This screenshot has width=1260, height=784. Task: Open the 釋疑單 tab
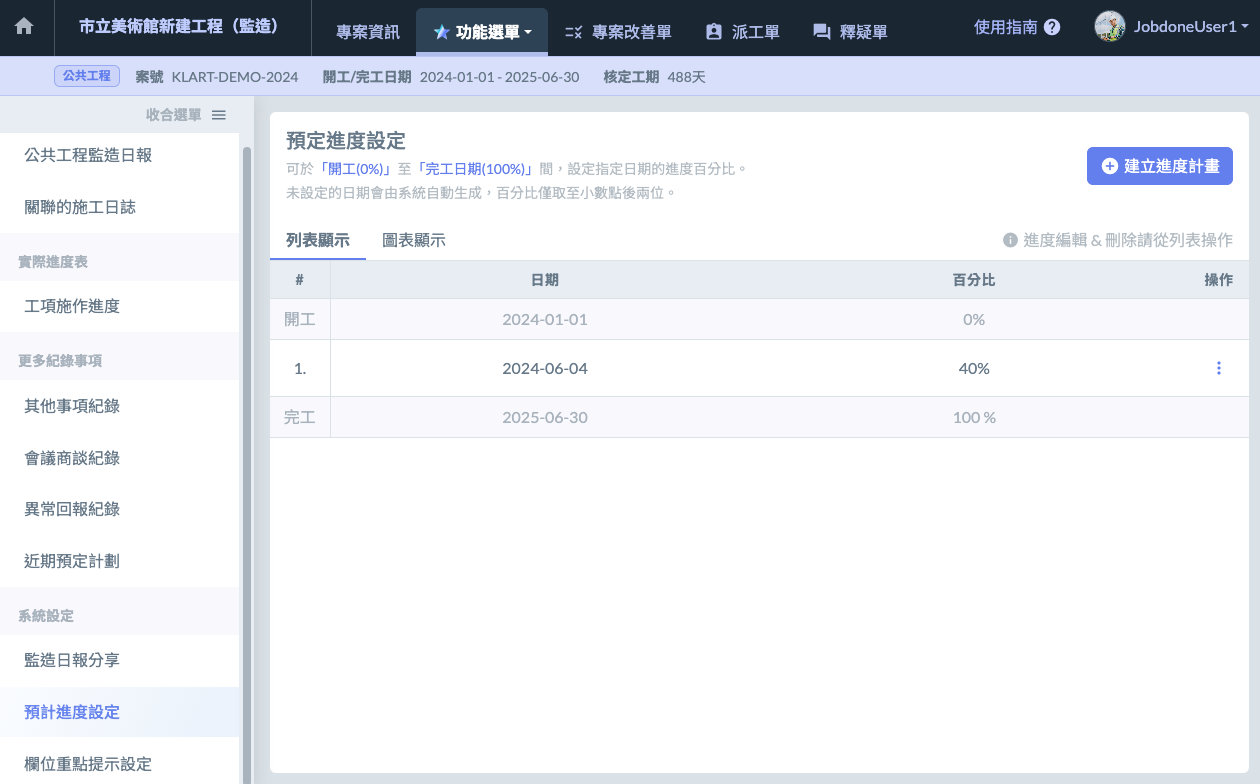850,32
